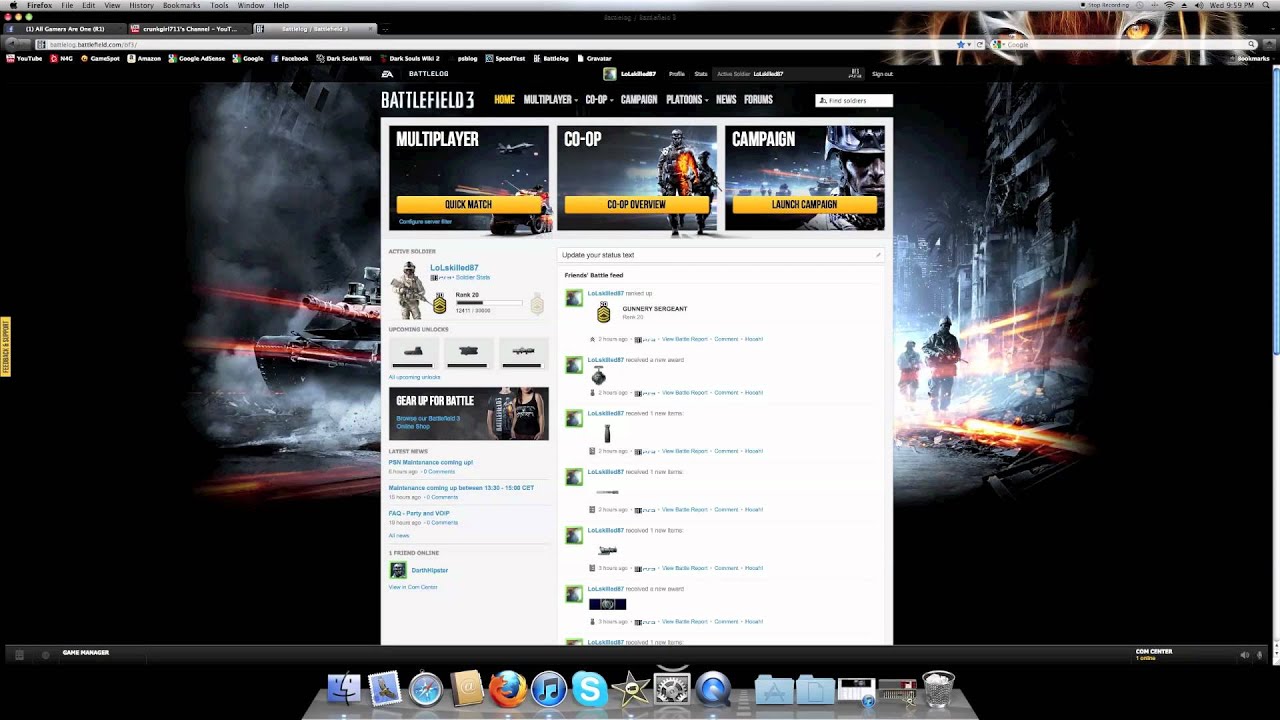This screenshot has height=720, width=1280.
Task: Open DarthHipster friend profile link
Action: tap(430, 570)
